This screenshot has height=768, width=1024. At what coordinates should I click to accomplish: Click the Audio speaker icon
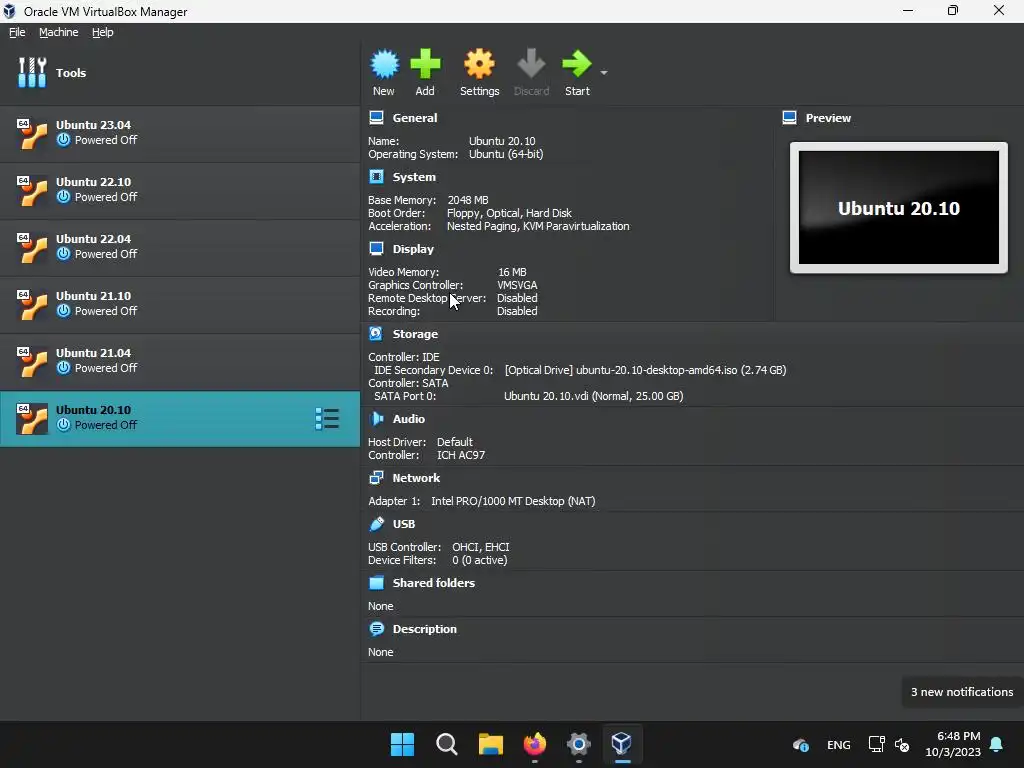click(x=377, y=418)
